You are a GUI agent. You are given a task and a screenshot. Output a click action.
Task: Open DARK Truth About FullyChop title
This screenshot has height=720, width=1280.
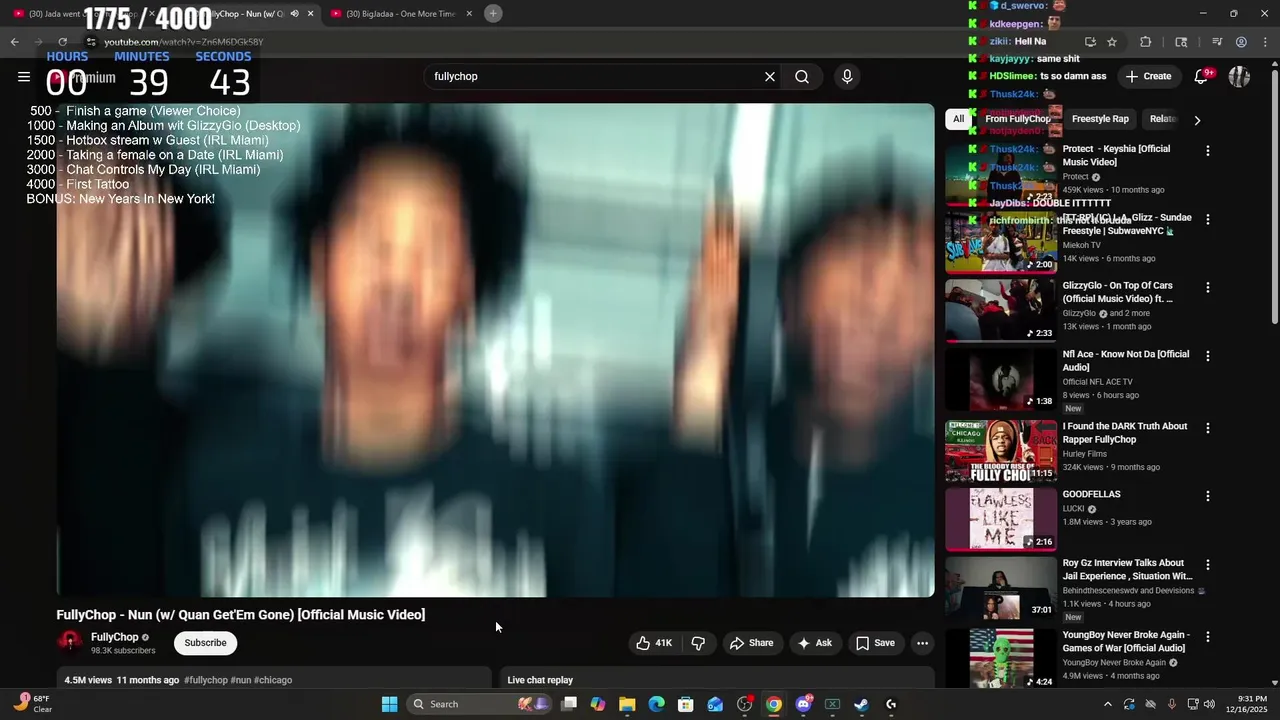coord(1125,433)
